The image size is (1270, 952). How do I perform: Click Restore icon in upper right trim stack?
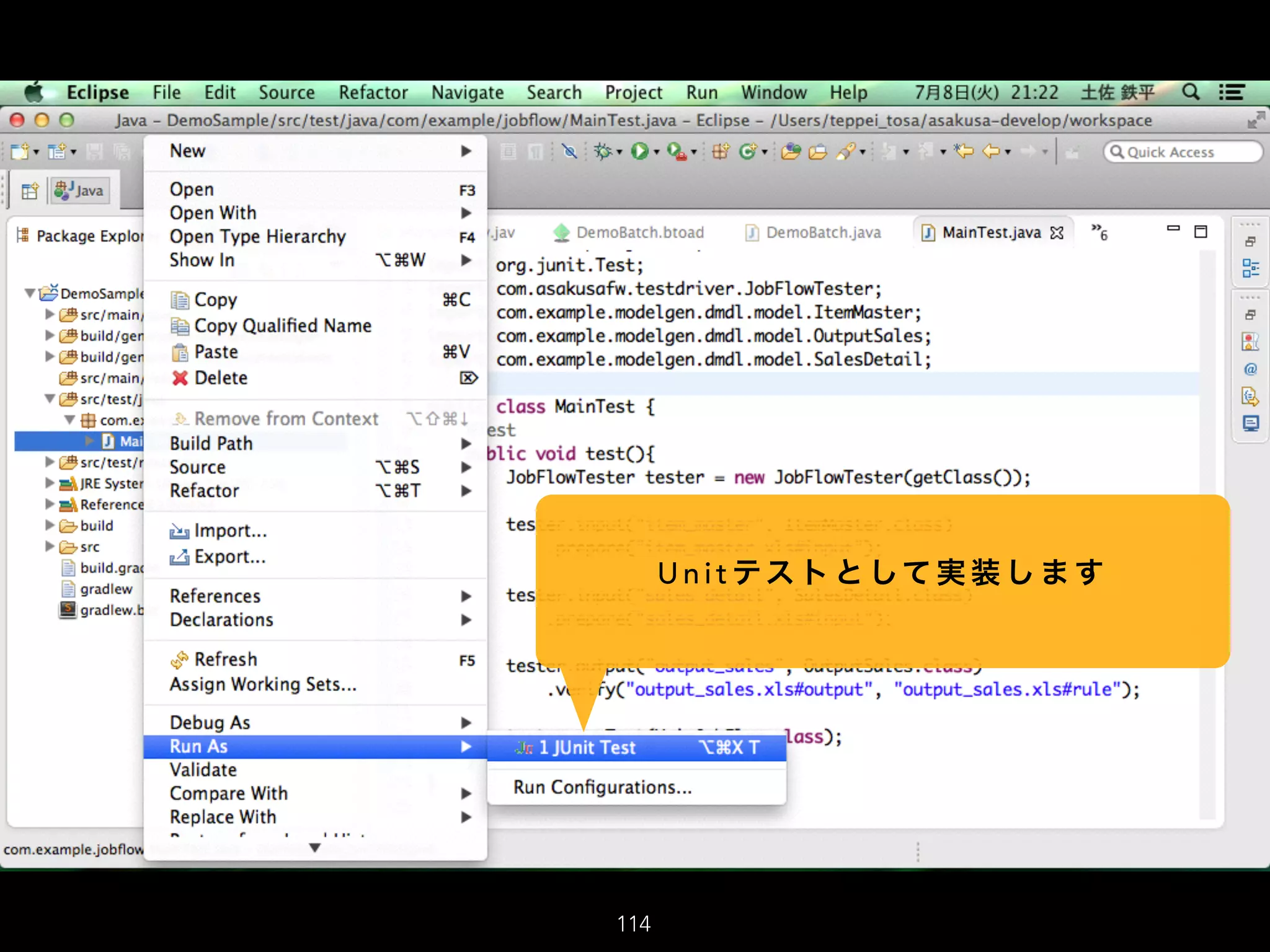[x=1250, y=241]
